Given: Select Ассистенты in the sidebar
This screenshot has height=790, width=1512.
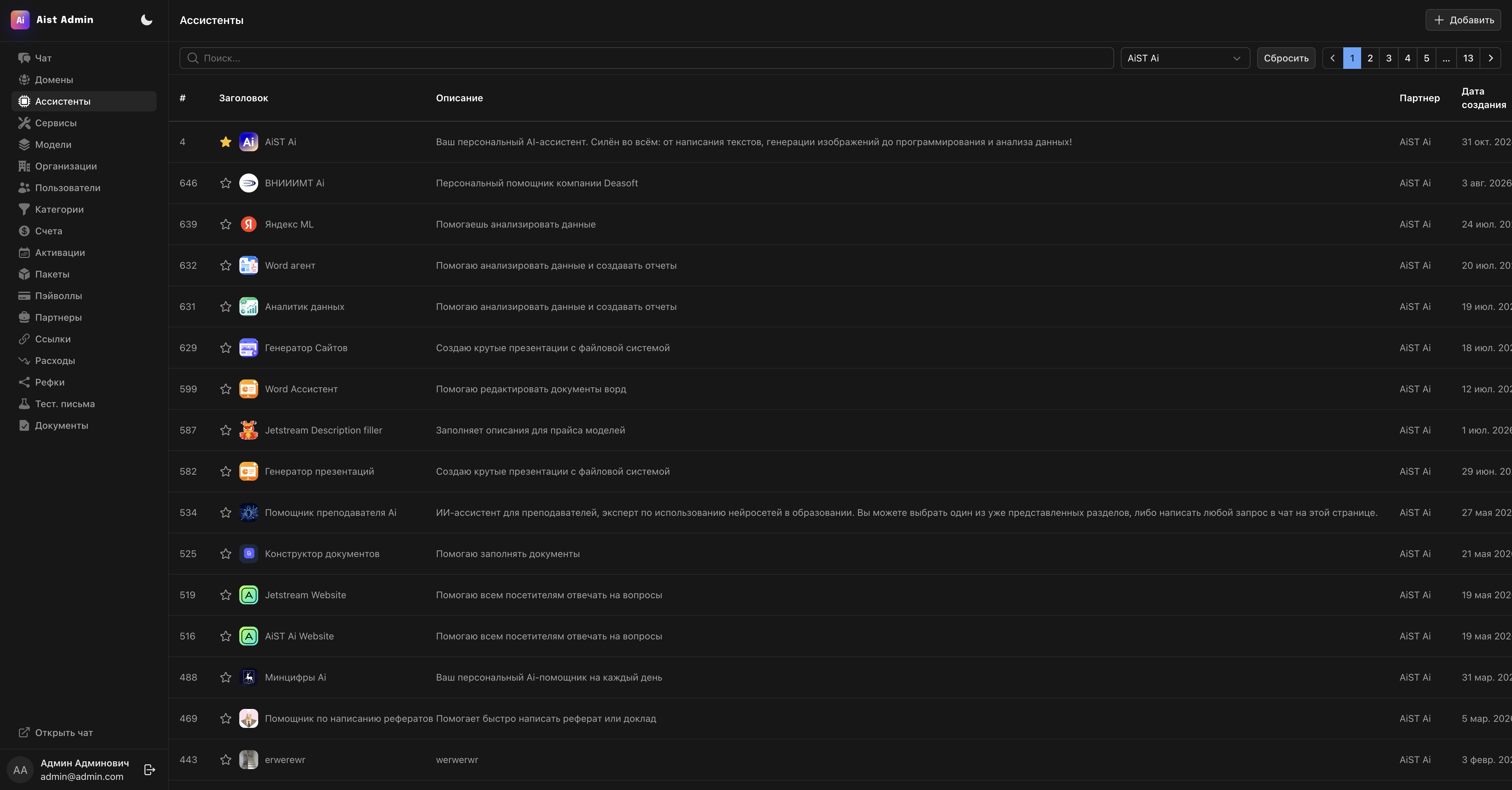Looking at the screenshot, I should [84, 101].
